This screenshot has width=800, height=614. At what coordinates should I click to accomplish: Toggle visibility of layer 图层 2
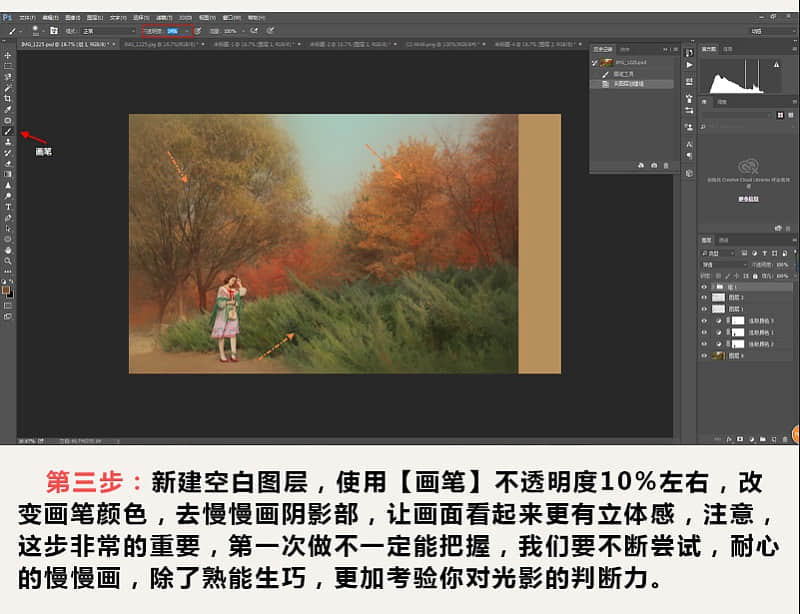[x=704, y=297]
